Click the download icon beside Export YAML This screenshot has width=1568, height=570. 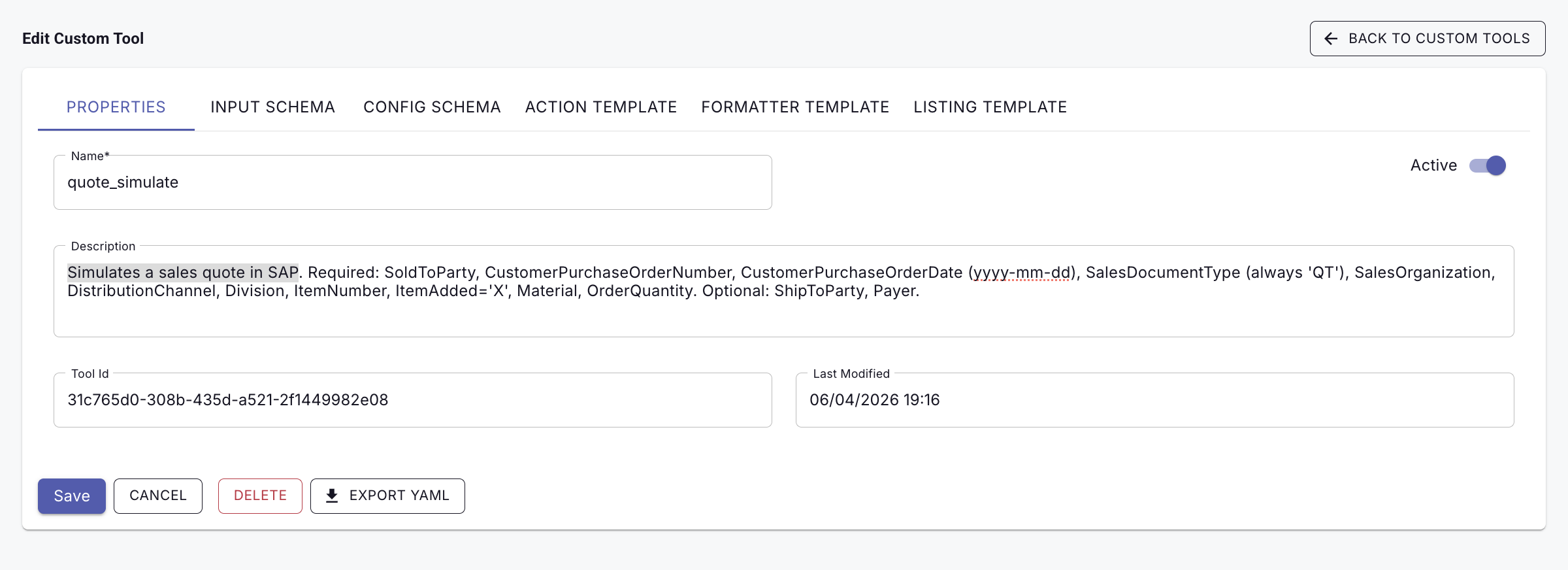coord(332,496)
